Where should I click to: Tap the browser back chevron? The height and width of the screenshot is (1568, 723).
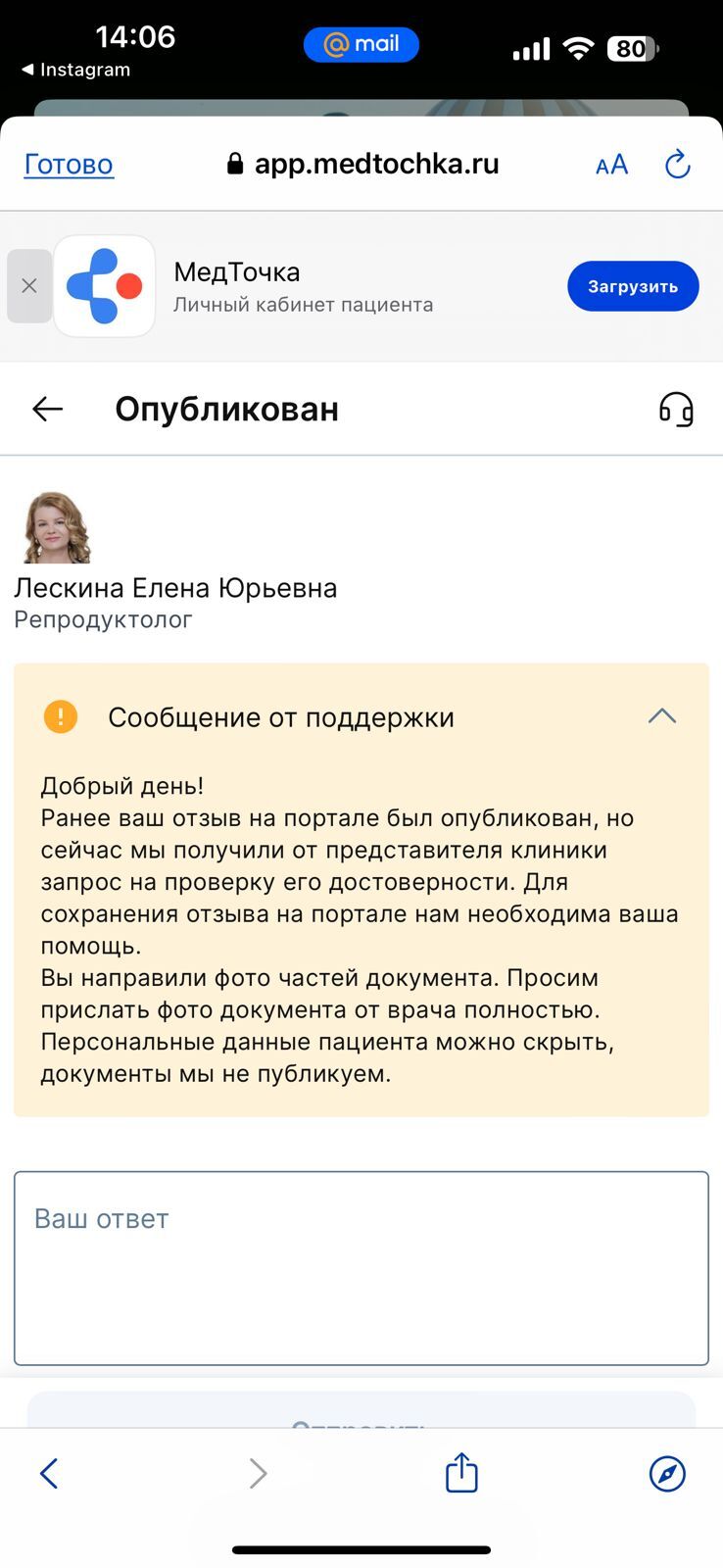point(49,1472)
